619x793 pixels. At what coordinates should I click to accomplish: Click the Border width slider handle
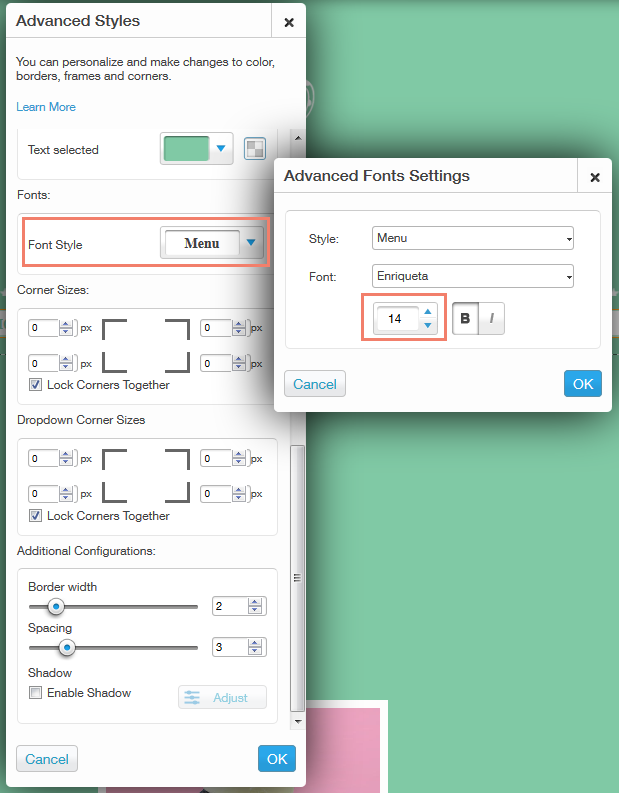(x=56, y=606)
